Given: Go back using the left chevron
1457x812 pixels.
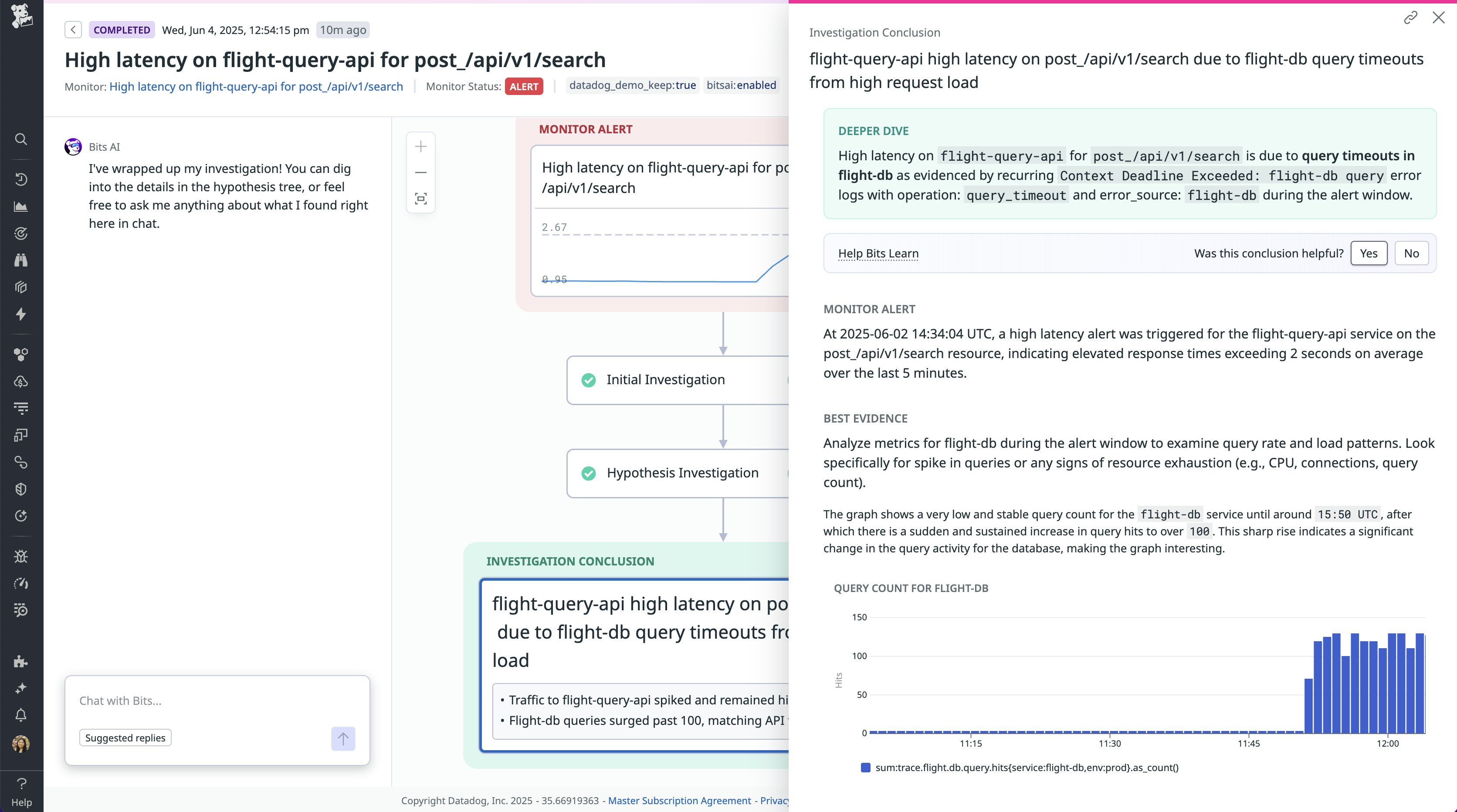Looking at the screenshot, I should (x=73, y=30).
